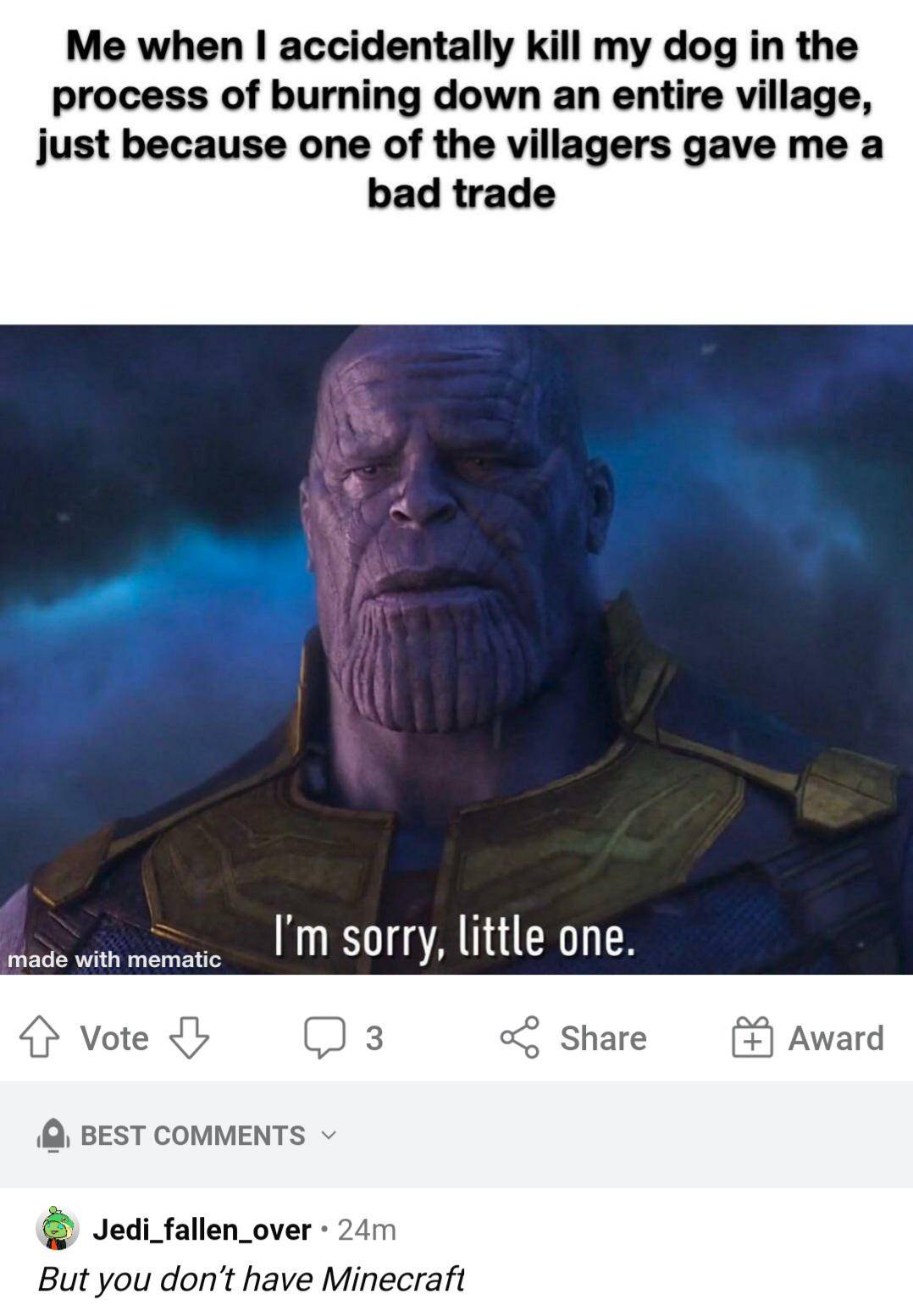Open the Jedi_fallen_over username link
Screen dimensions: 913x1316
point(202,1229)
